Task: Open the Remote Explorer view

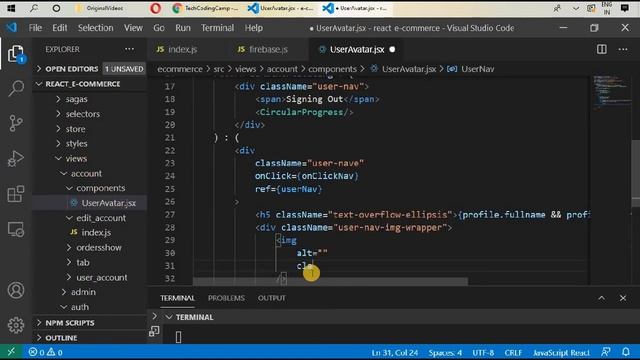Action: click(16, 229)
